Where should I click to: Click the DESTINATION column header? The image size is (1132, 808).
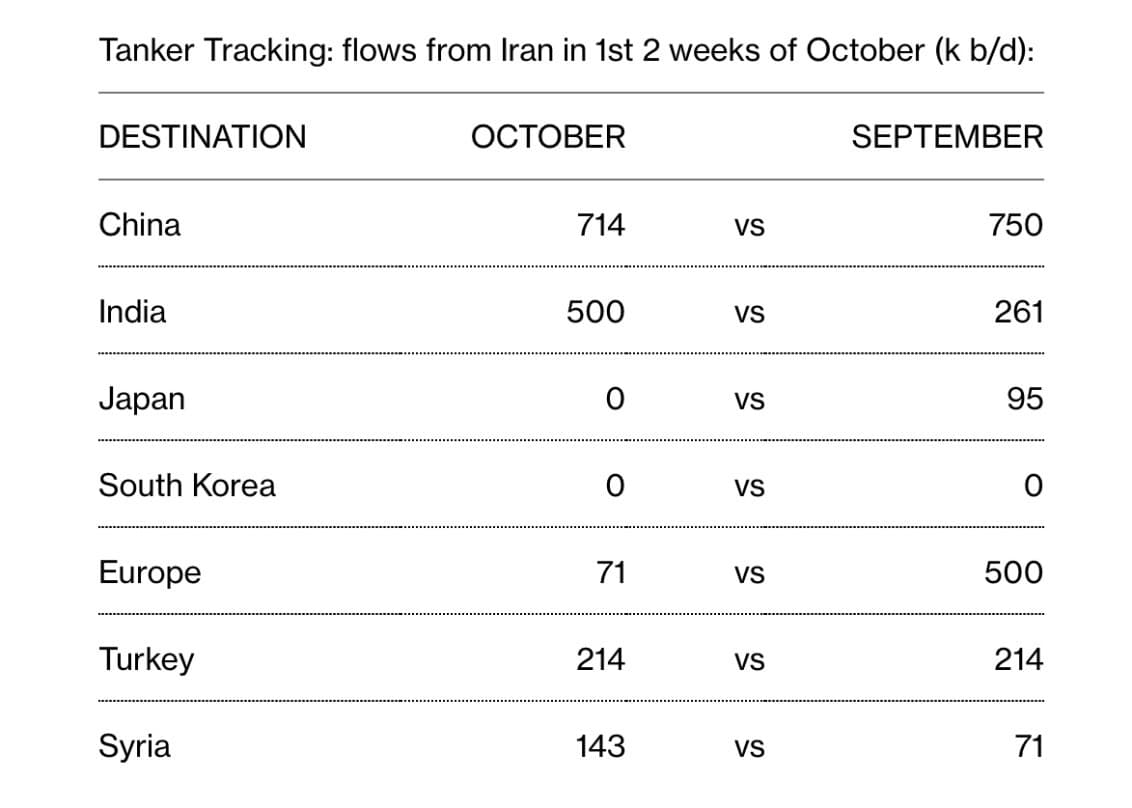click(x=202, y=137)
